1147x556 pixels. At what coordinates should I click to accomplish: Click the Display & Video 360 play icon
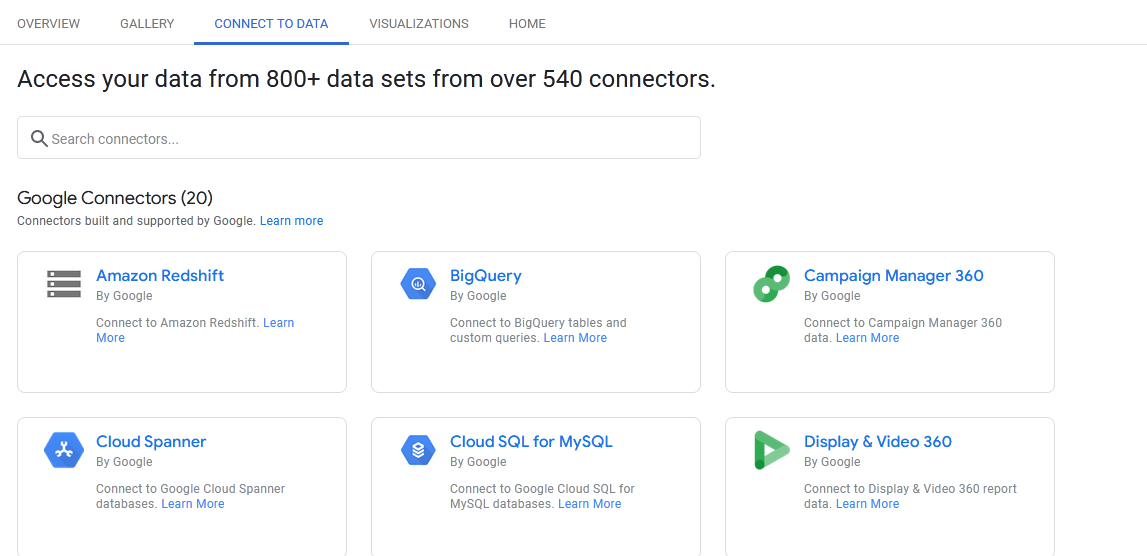(x=772, y=450)
